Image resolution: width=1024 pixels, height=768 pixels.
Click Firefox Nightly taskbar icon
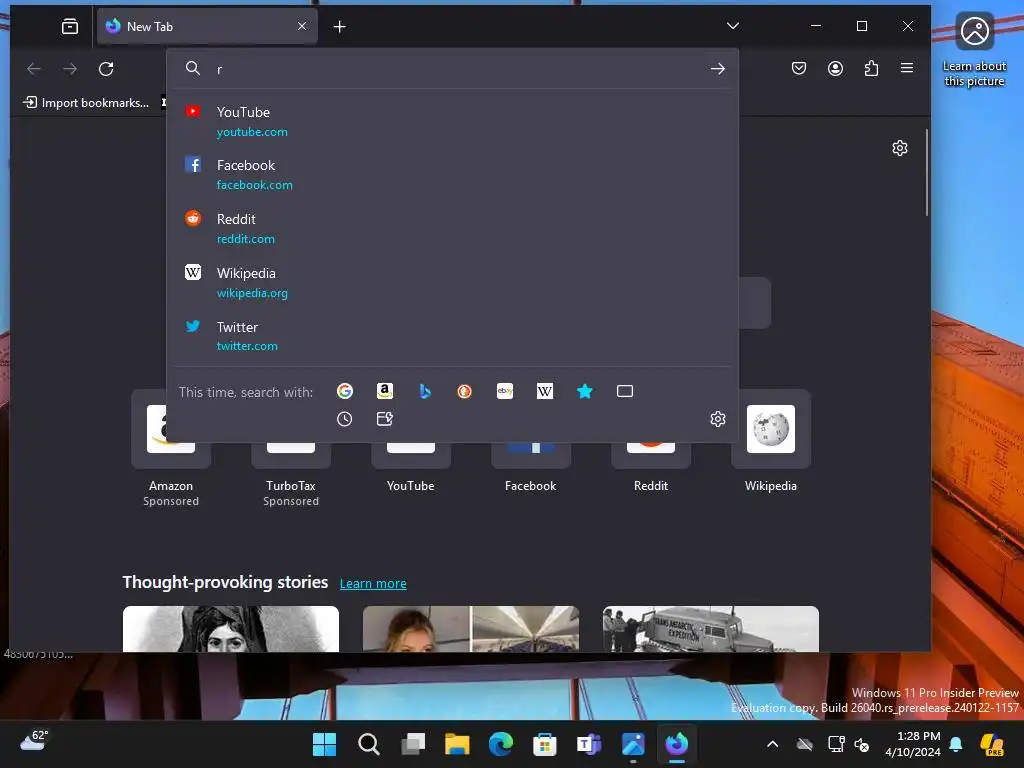[x=677, y=744]
